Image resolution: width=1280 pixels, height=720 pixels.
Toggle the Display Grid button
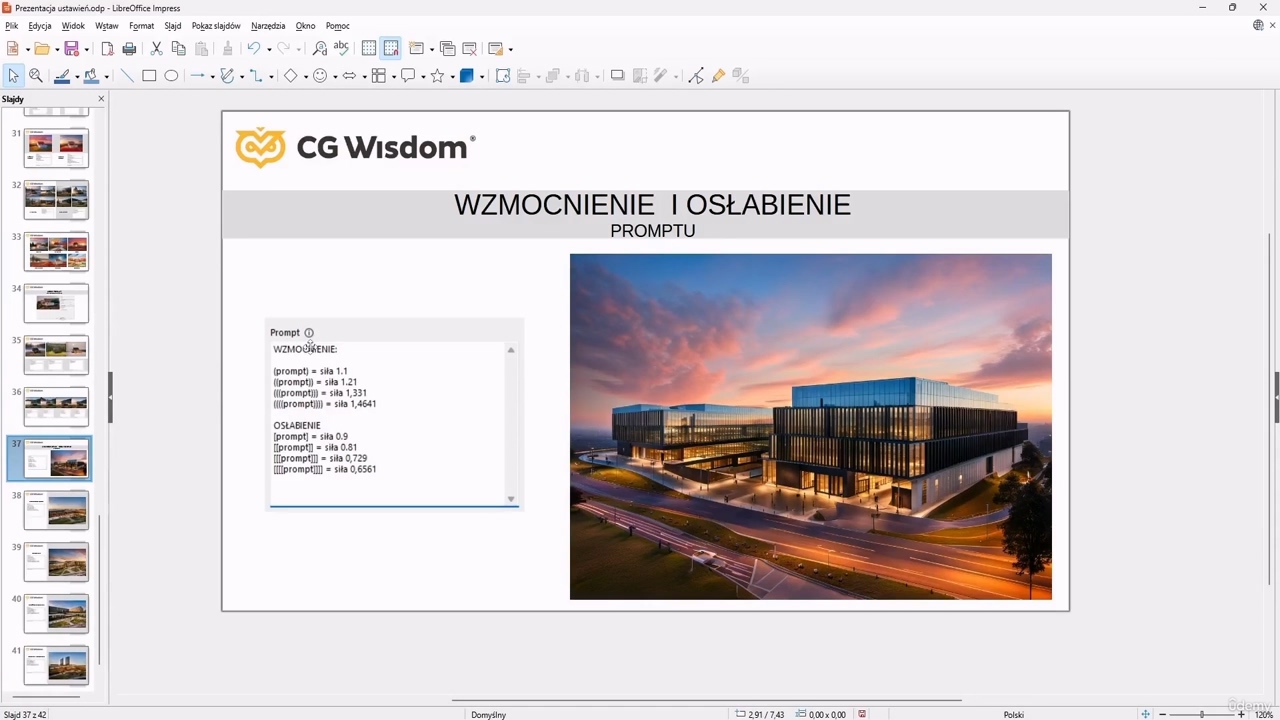click(369, 49)
